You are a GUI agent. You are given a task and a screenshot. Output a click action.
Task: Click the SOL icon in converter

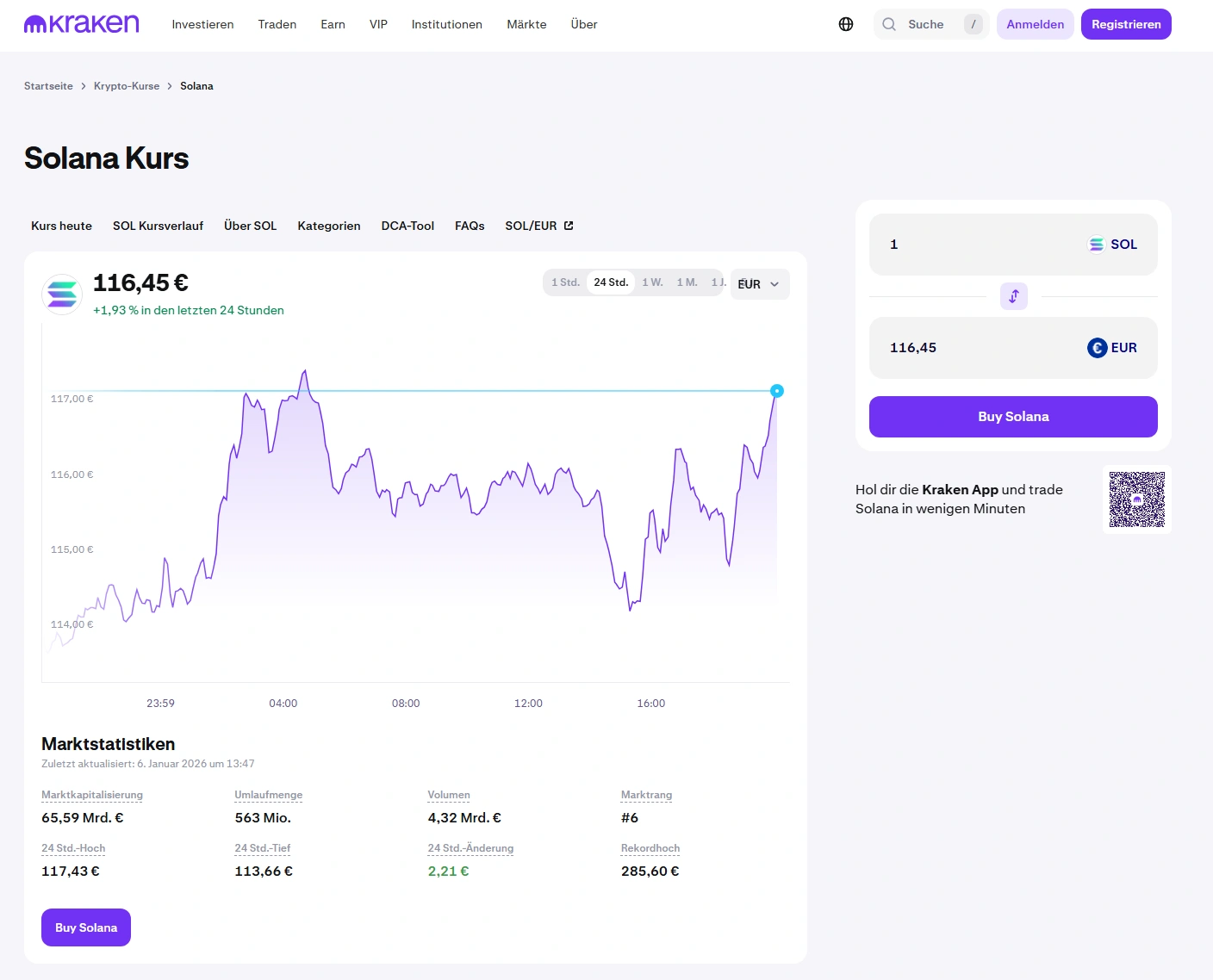coord(1096,245)
